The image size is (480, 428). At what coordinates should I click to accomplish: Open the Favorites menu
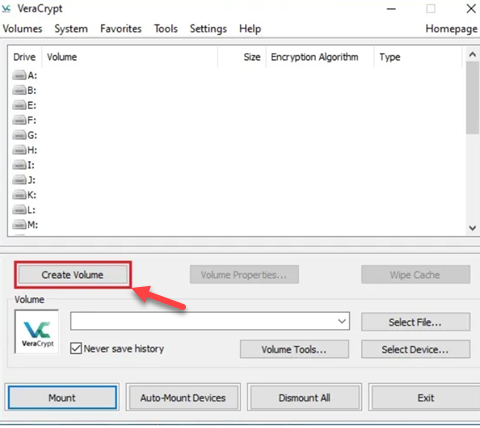tap(121, 29)
